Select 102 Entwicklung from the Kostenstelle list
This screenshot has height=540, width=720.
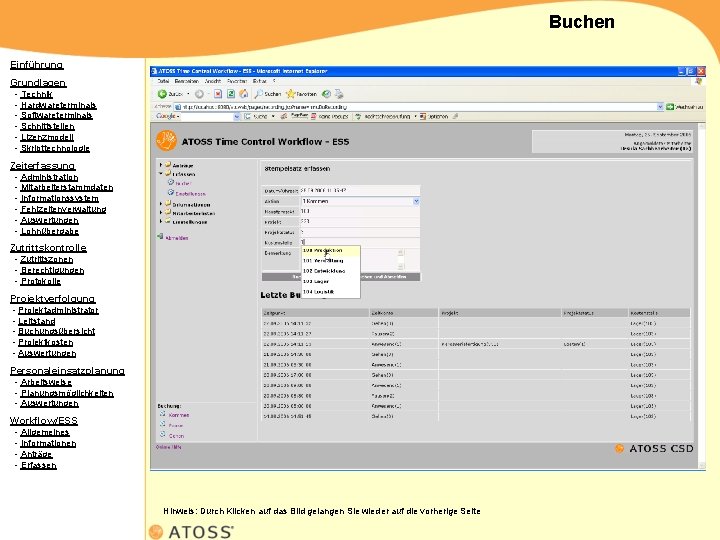(x=331, y=271)
